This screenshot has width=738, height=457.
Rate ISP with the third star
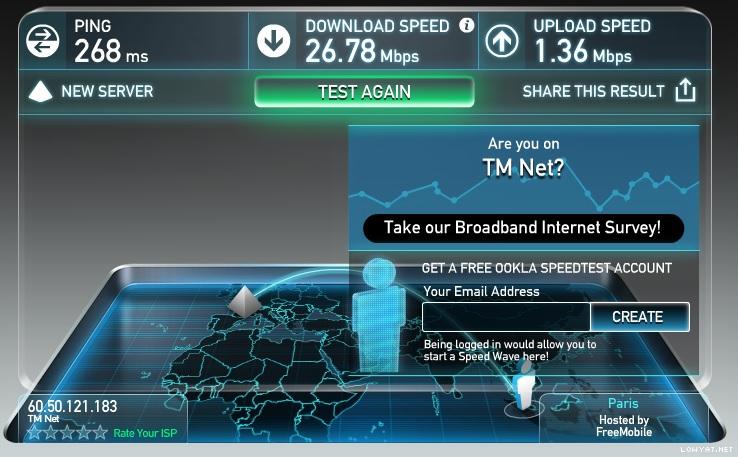coord(67,432)
